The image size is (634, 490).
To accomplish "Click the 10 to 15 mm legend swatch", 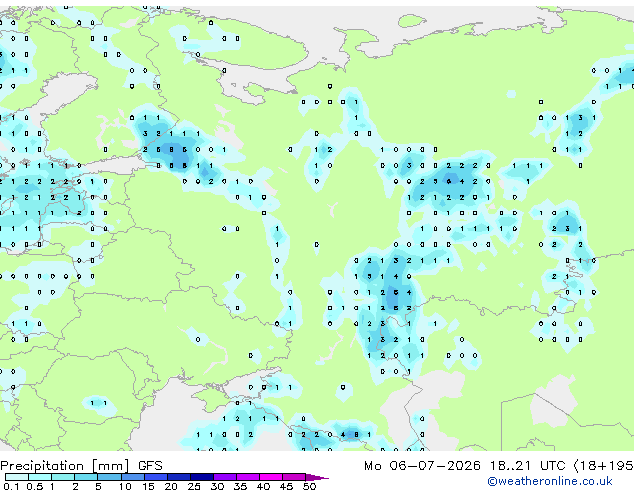I will [x=133, y=477].
